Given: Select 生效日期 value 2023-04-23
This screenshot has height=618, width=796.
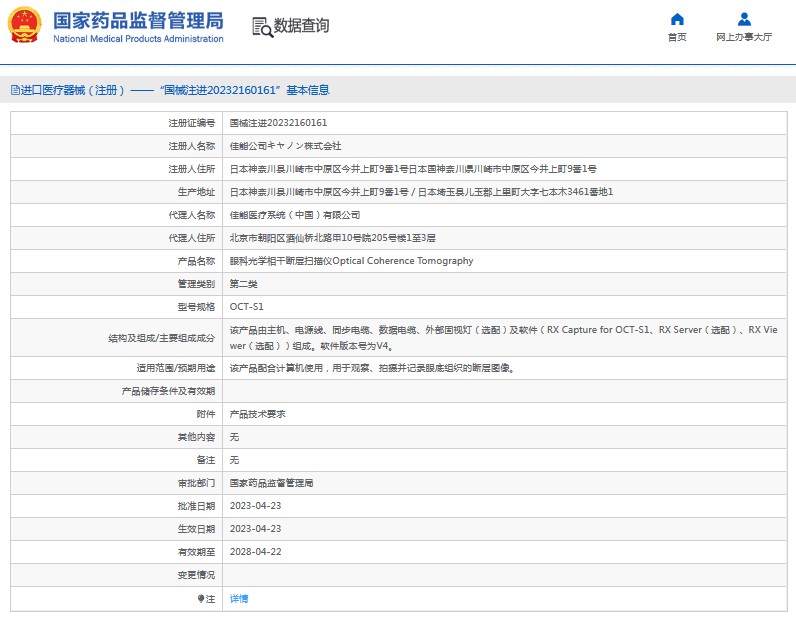Looking at the screenshot, I should point(255,529).
